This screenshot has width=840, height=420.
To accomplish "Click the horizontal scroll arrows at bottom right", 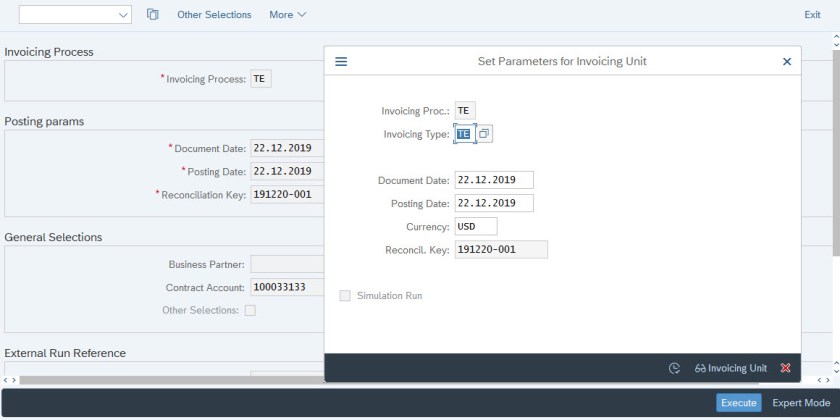I will (823, 380).
